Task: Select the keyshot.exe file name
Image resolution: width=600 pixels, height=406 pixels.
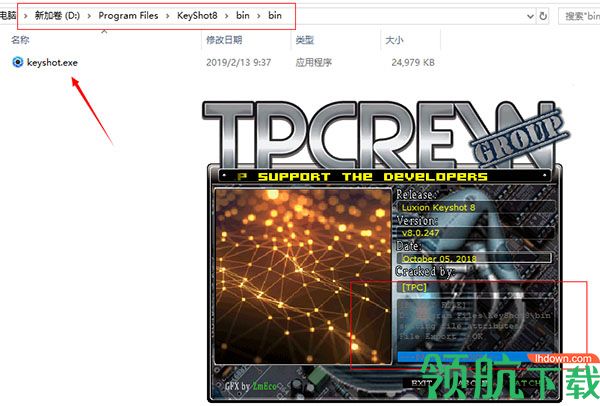Action: 52,62
